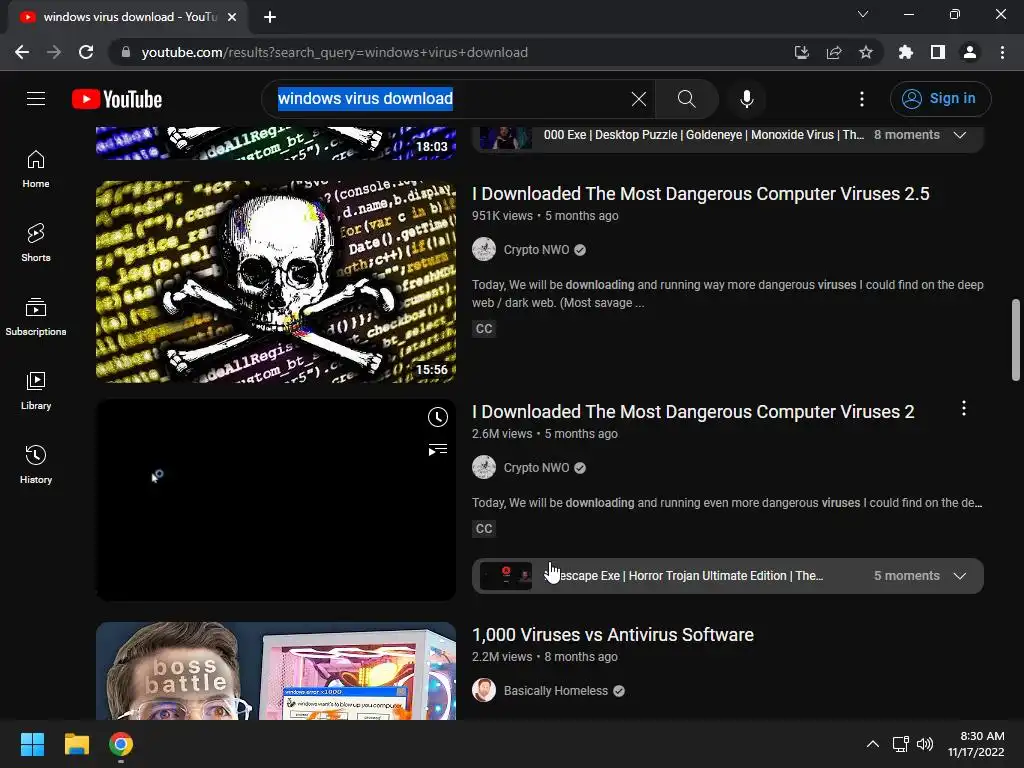Screen dimensions: 1024x768
Task: Open Crypto NWO channel on Viruses 2.5 video
Action: pos(536,249)
